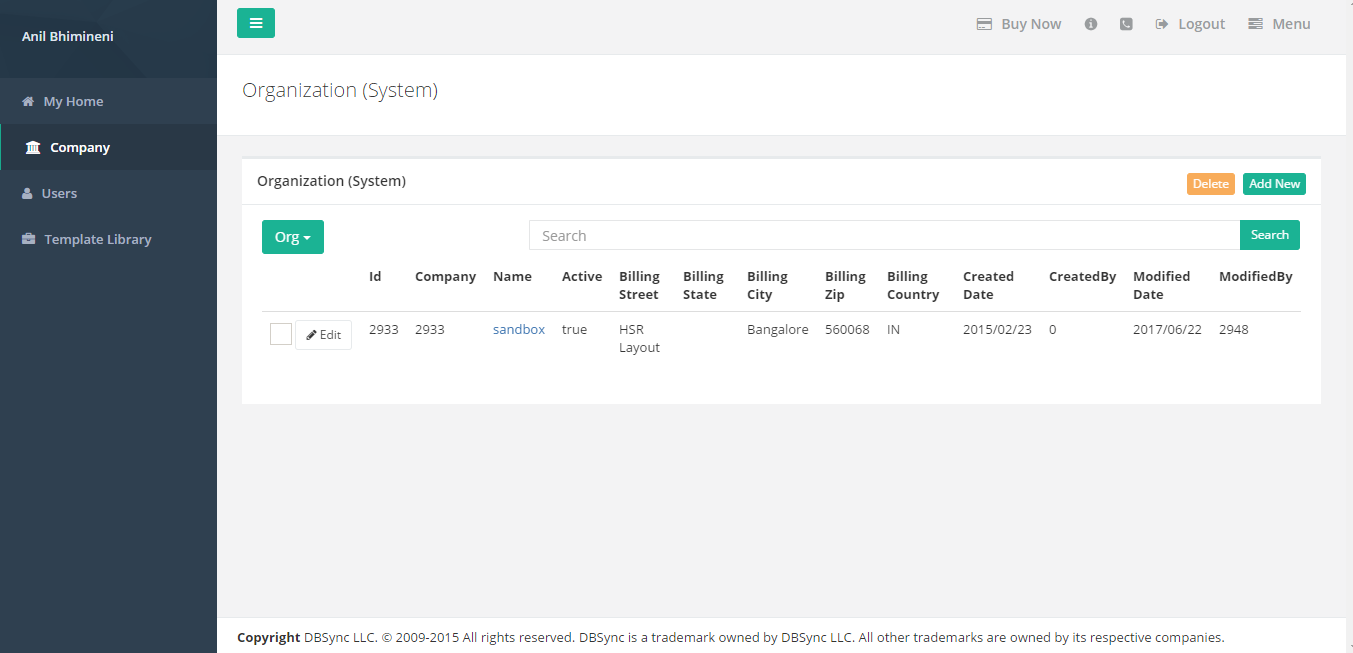
Task: Check the sandbox row checkbox
Action: tap(281, 334)
